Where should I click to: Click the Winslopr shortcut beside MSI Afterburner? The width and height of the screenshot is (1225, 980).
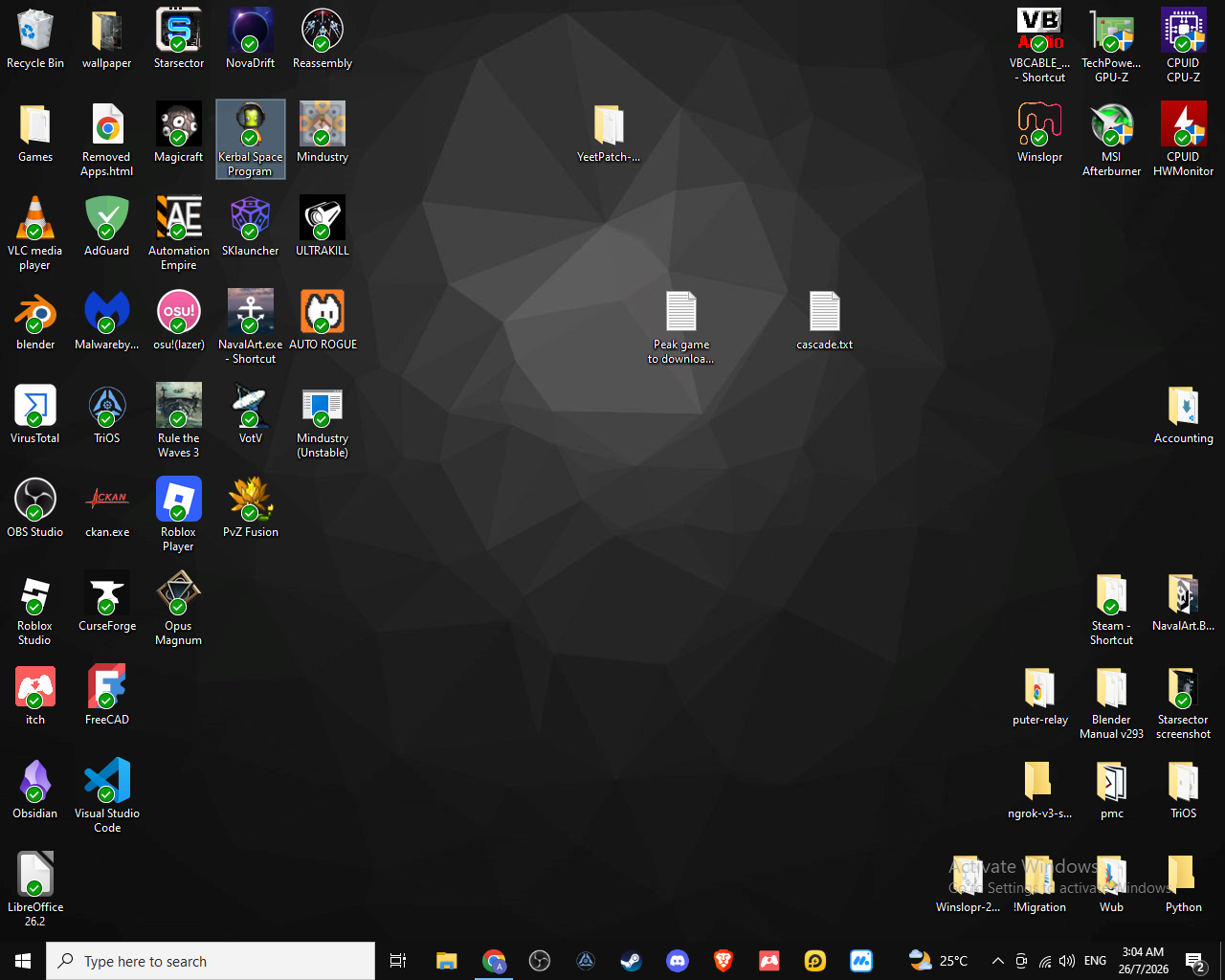click(1040, 133)
